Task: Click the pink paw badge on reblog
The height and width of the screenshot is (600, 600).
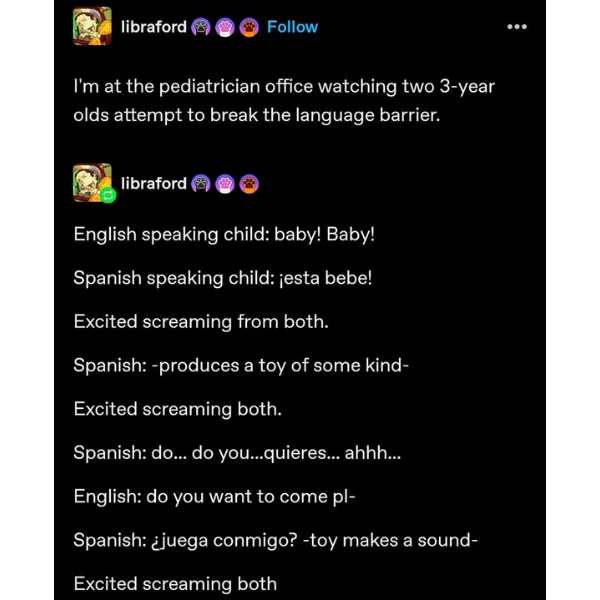Action: tap(225, 184)
